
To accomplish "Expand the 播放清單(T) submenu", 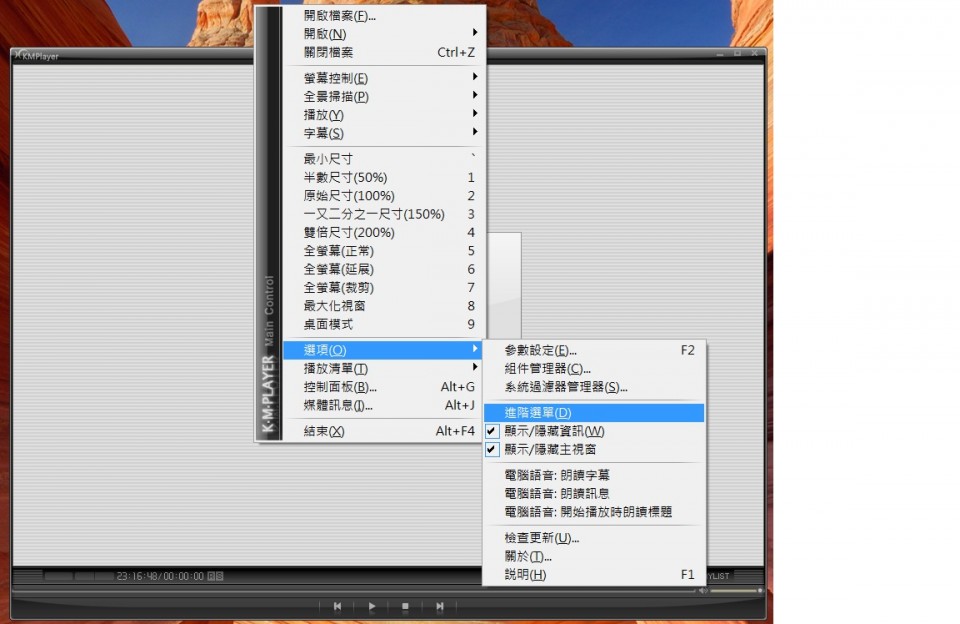I will (336, 368).
